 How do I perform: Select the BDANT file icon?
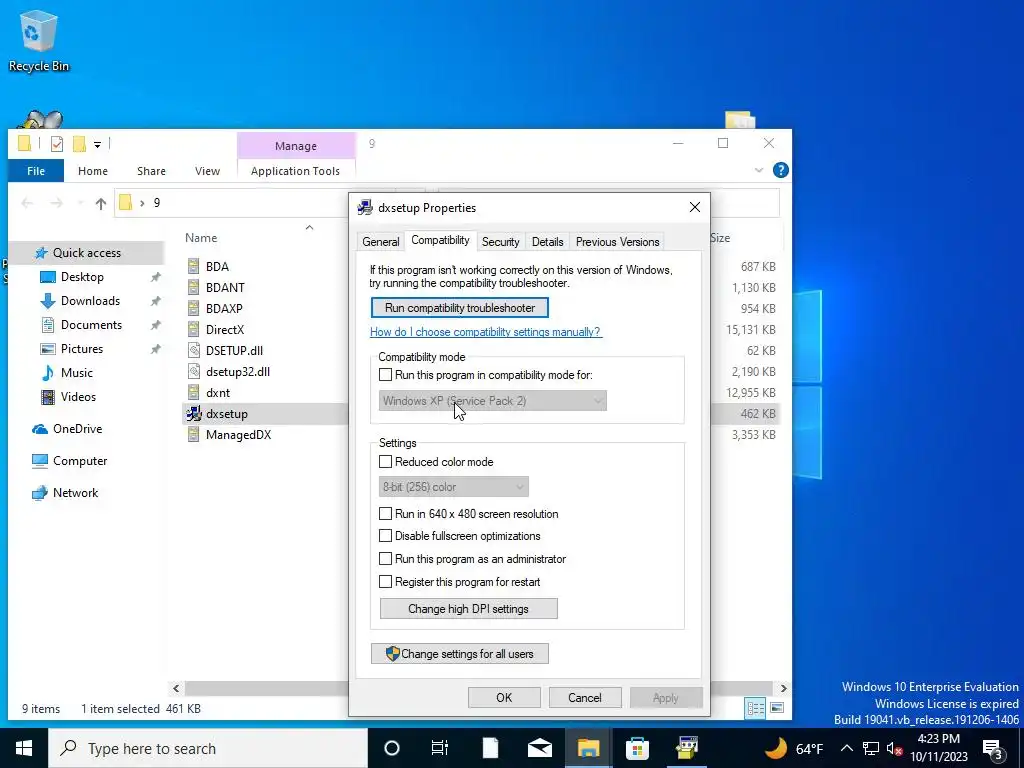point(193,287)
